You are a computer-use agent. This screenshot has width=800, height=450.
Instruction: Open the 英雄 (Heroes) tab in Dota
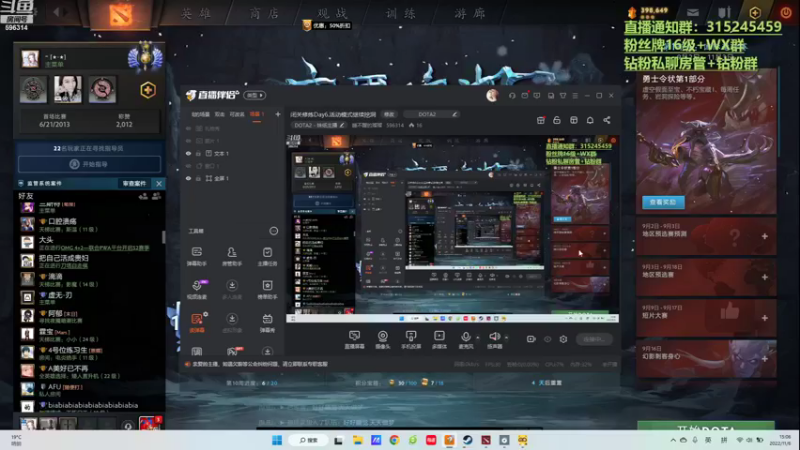196,13
